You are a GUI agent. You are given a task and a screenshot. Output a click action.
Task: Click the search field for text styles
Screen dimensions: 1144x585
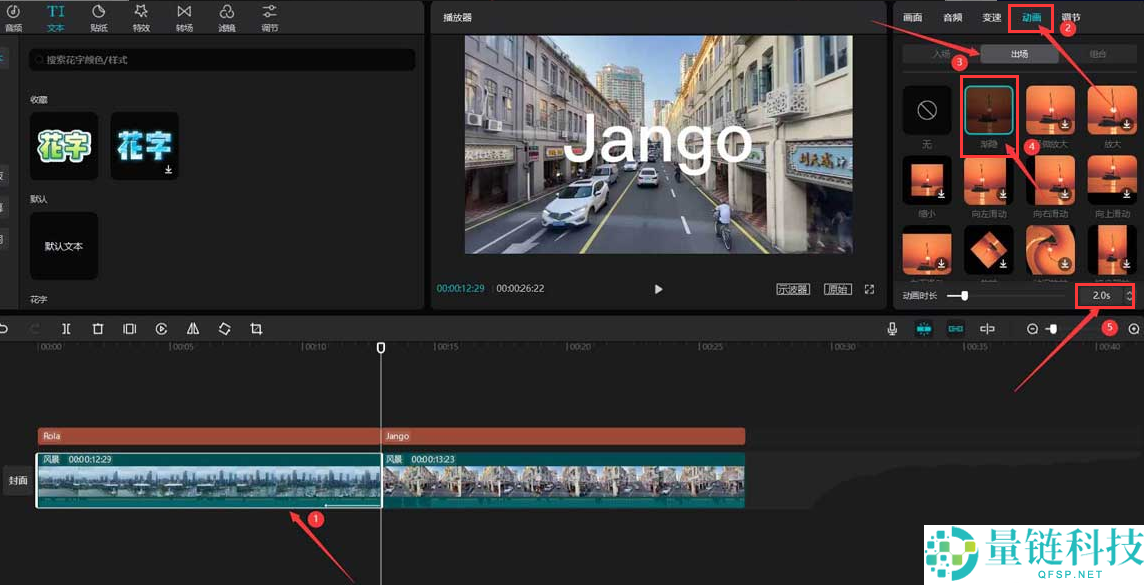click(222, 60)
